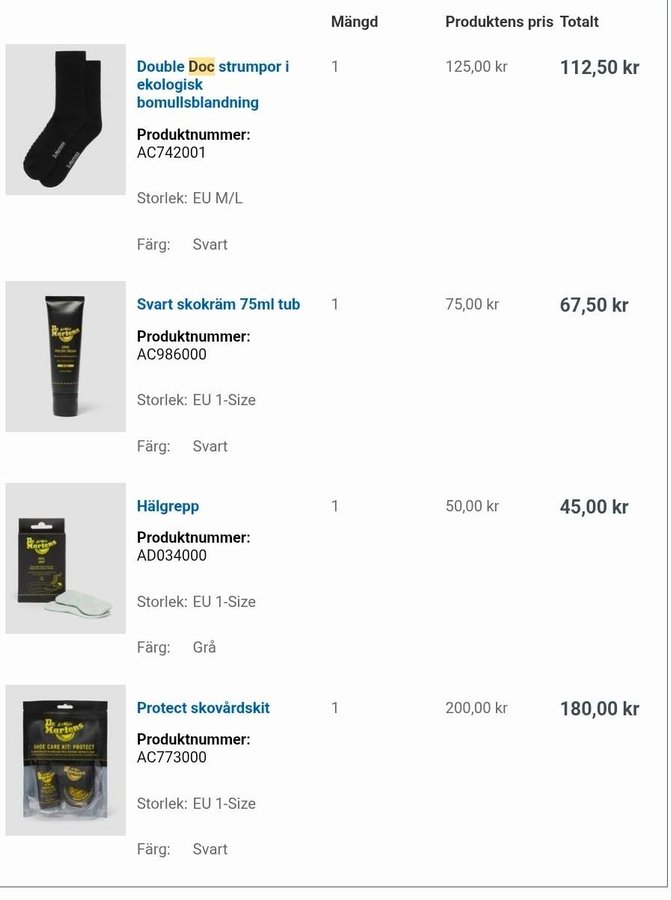Open the Protect skovårdskit product link
This screenshot has height=900, width=671.
click(203, 708)
